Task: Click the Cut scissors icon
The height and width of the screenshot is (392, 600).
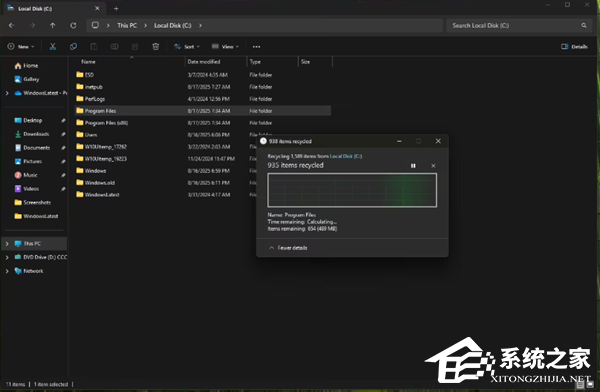Action: 52,47
